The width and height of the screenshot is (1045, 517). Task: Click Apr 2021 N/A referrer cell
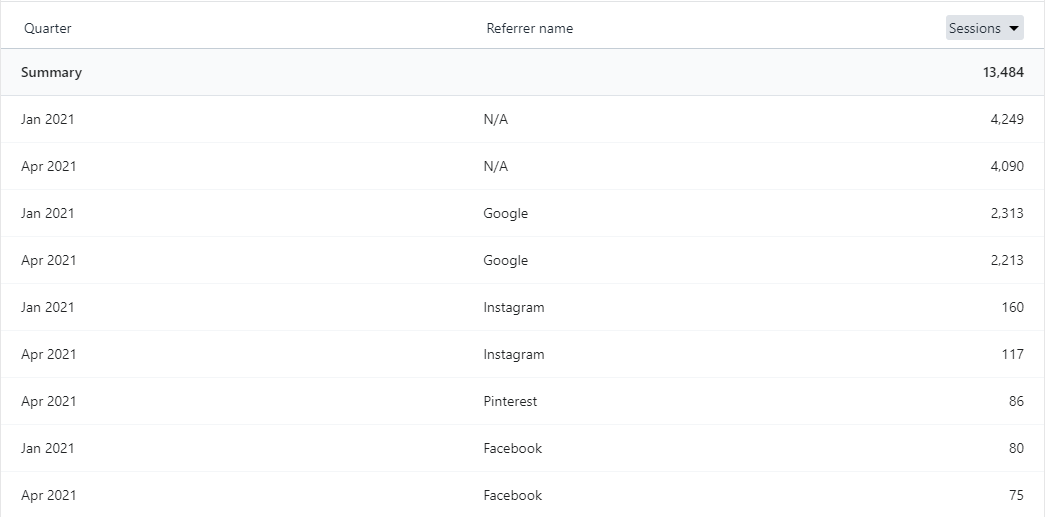tap(495, 166)
